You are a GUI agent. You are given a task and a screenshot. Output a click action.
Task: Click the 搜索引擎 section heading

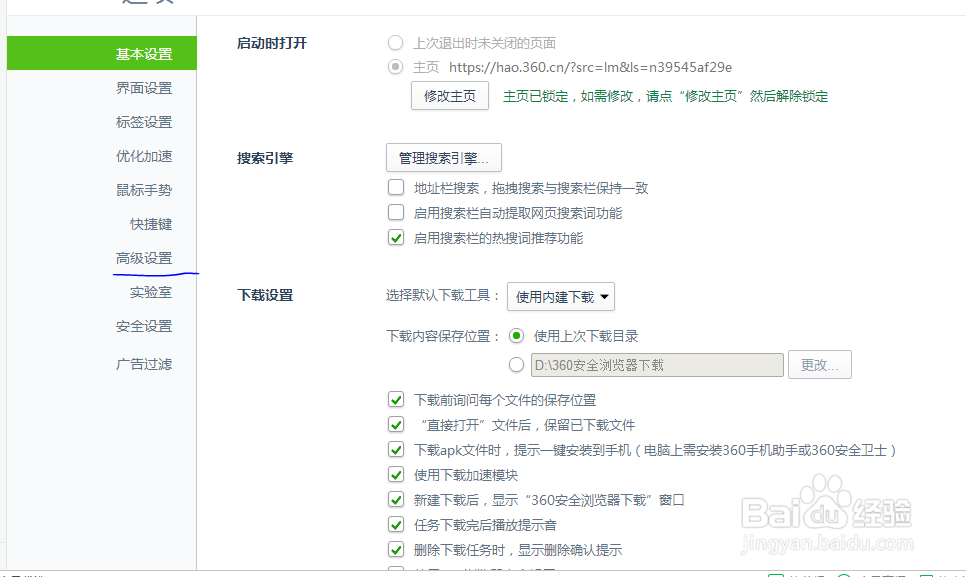(x=265, y=158)
